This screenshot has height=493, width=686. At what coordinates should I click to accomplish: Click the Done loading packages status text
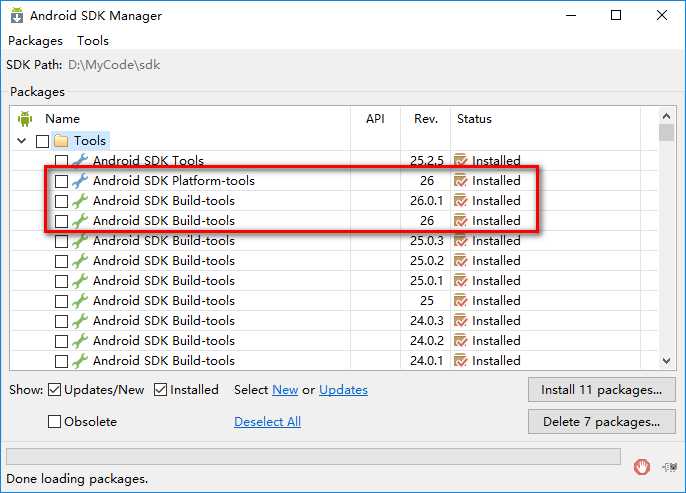coord(77,479)
